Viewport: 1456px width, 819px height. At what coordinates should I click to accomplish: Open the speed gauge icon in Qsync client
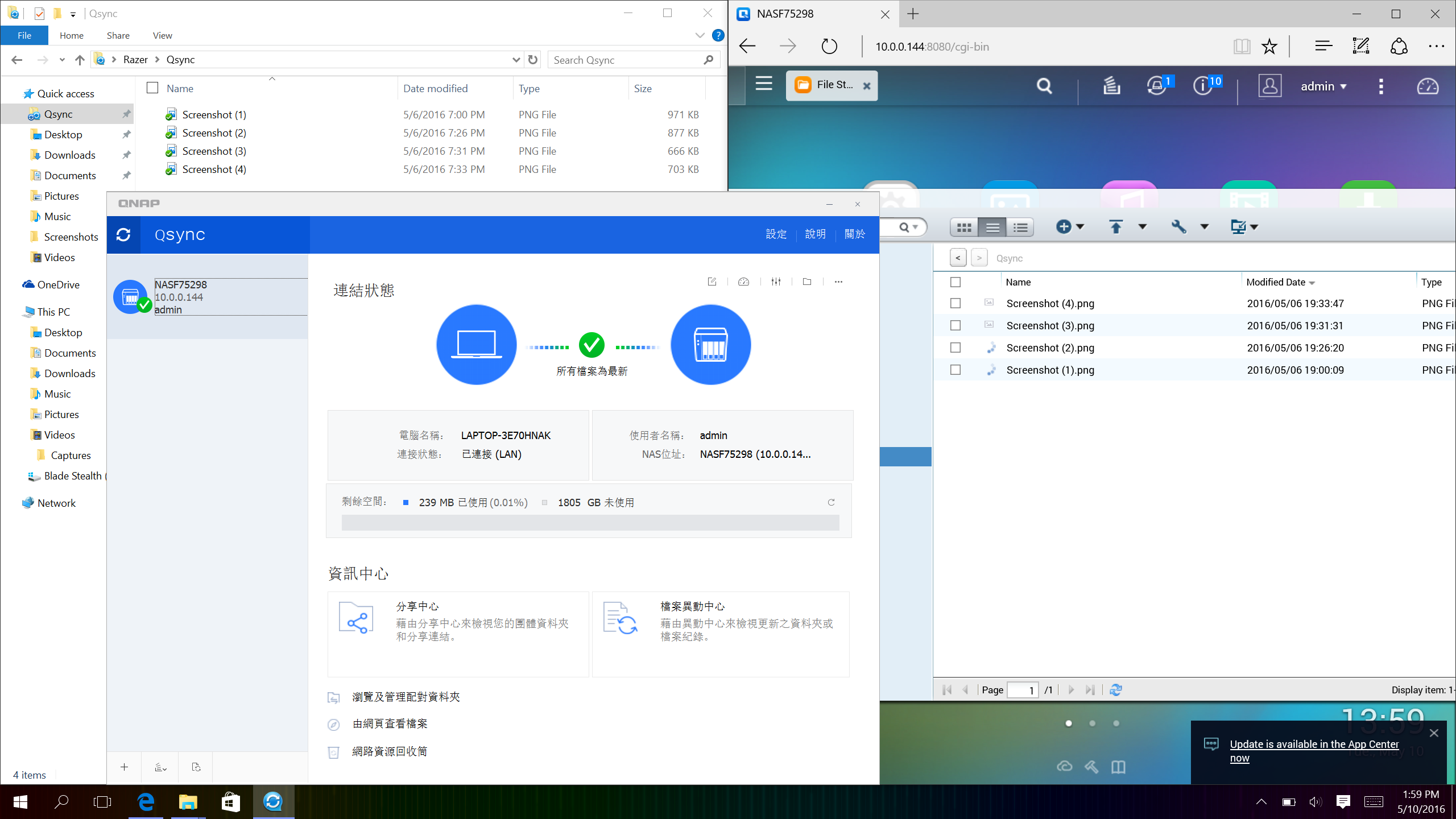pyautogui.click(x=743, y=282)
